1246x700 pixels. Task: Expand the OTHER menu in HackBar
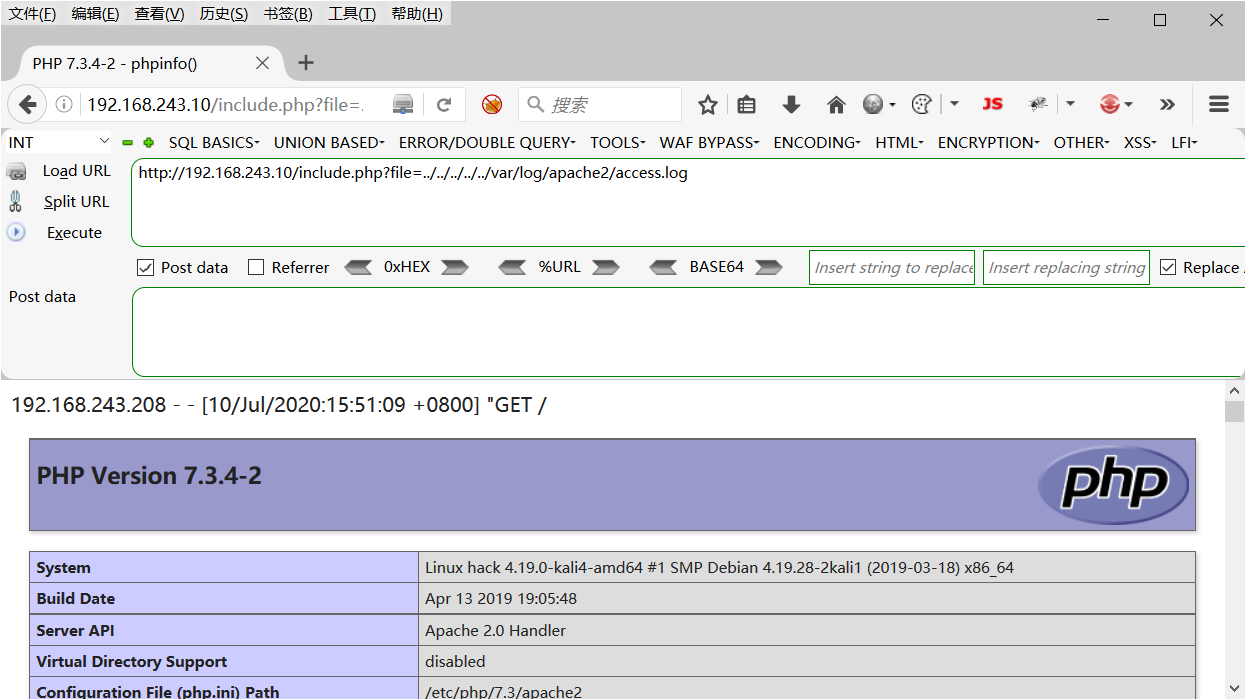tap(1082, 143)
